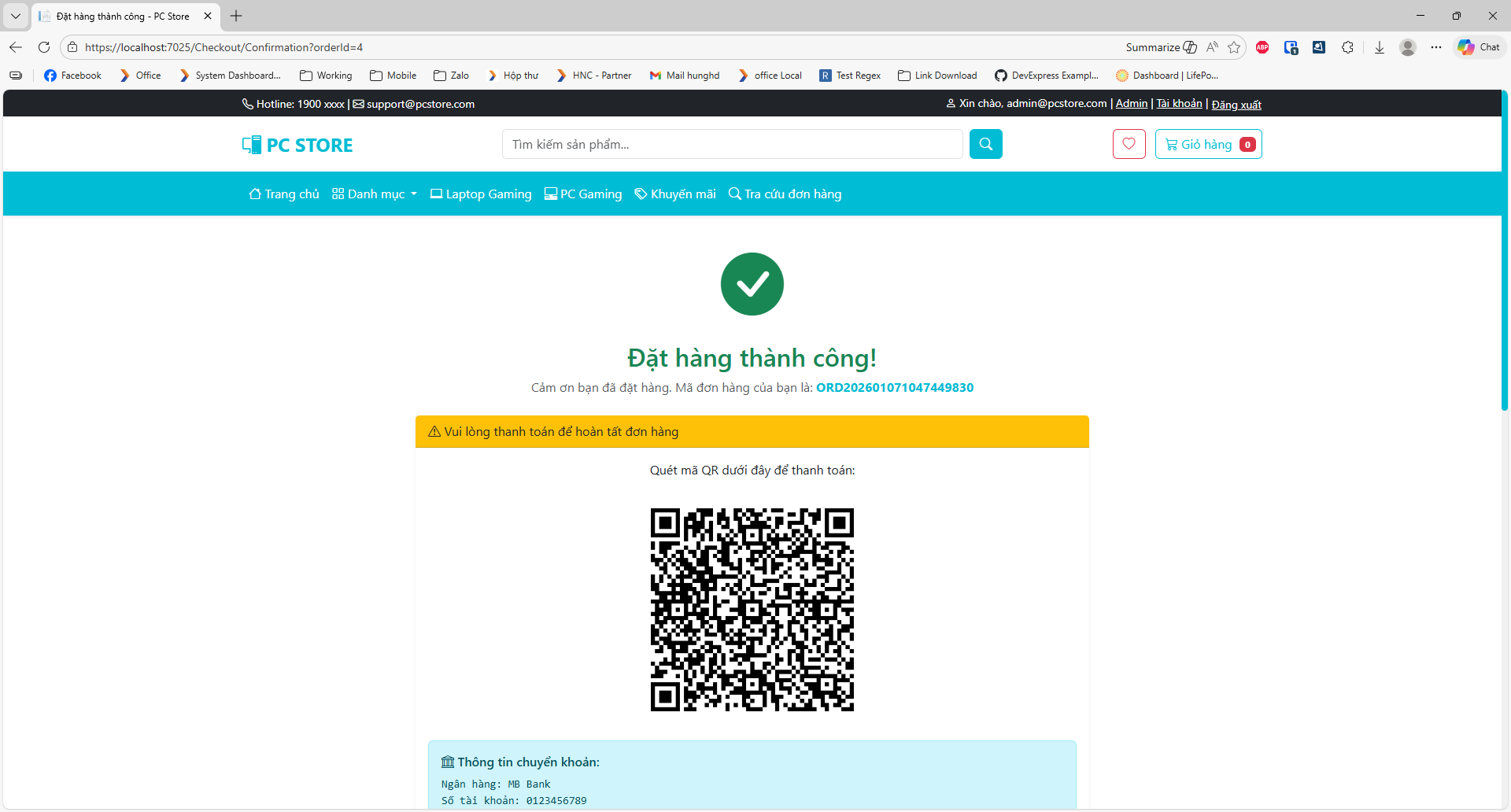Open the Giỏ hàng cart button
Image resolution: width=1511 pixels, height=812 pixels.
1207,144
